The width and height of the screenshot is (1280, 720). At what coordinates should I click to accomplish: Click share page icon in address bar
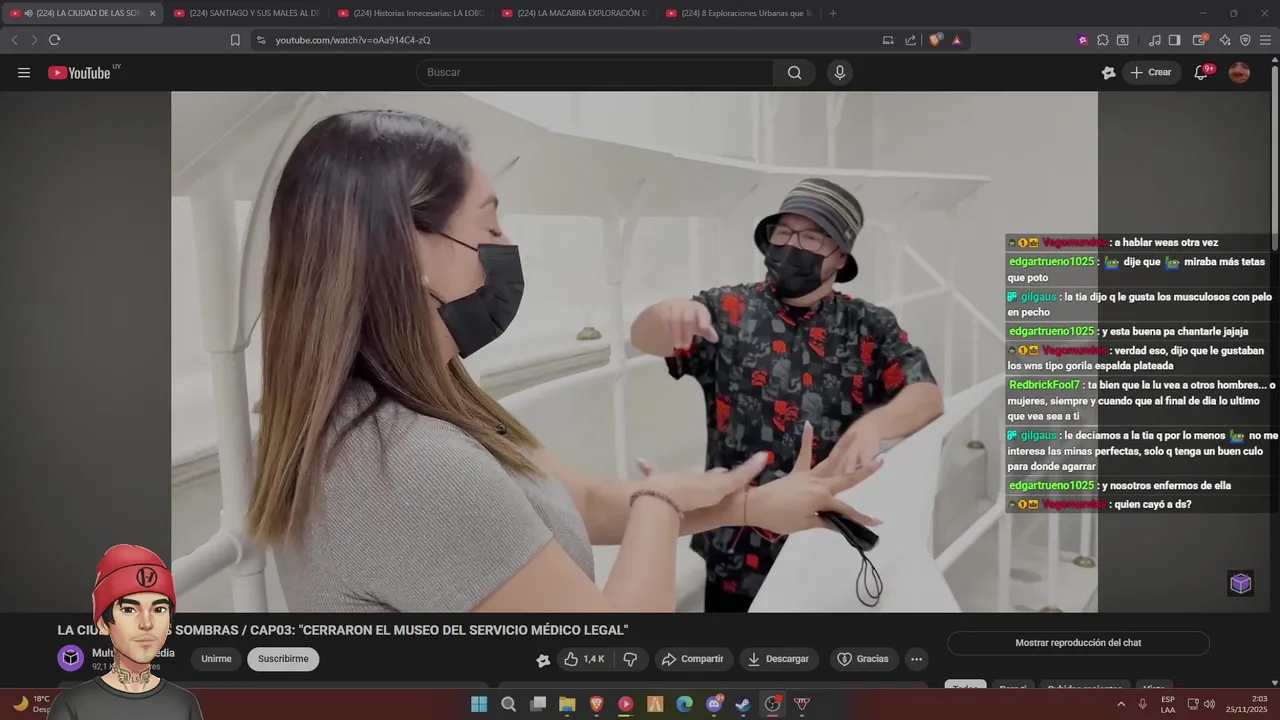911,40
